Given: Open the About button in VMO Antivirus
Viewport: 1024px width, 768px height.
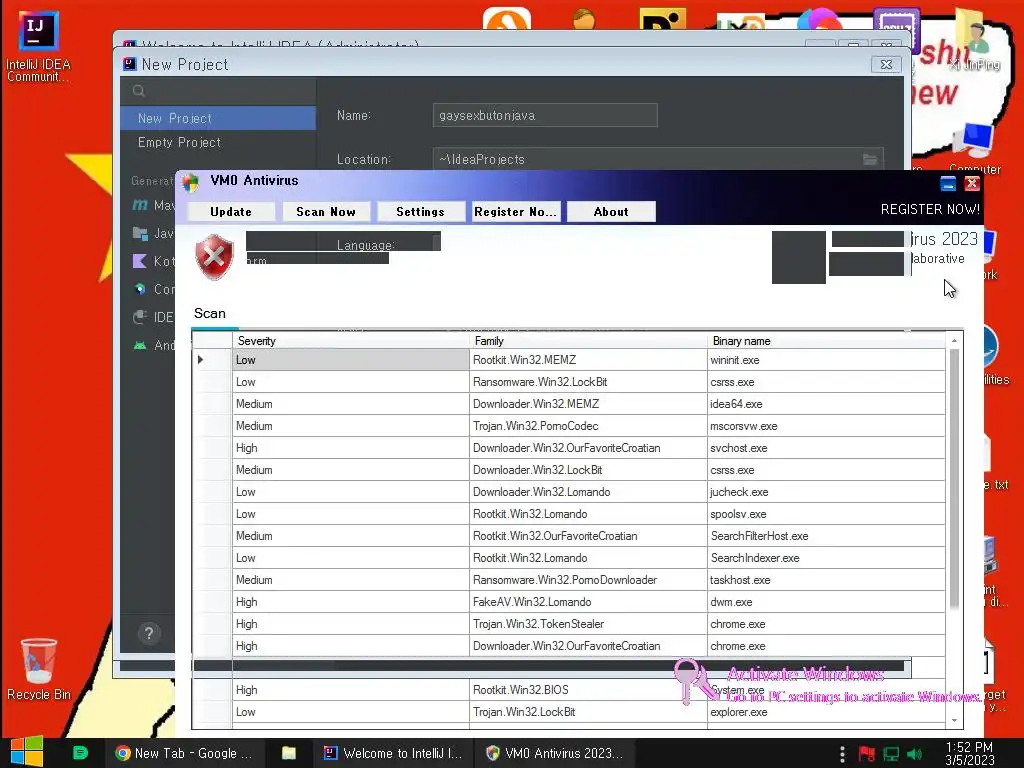Looking at the screenshot, I should (611, 212).
